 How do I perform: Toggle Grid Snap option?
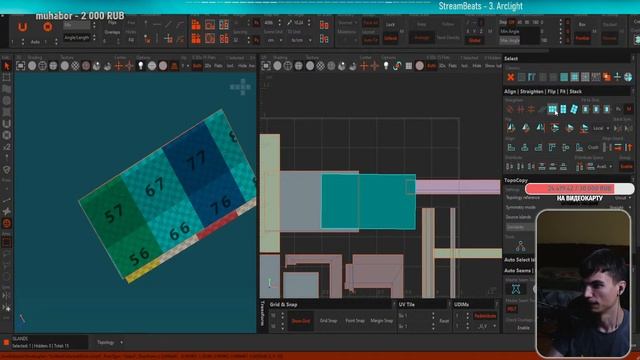[328, 321]
